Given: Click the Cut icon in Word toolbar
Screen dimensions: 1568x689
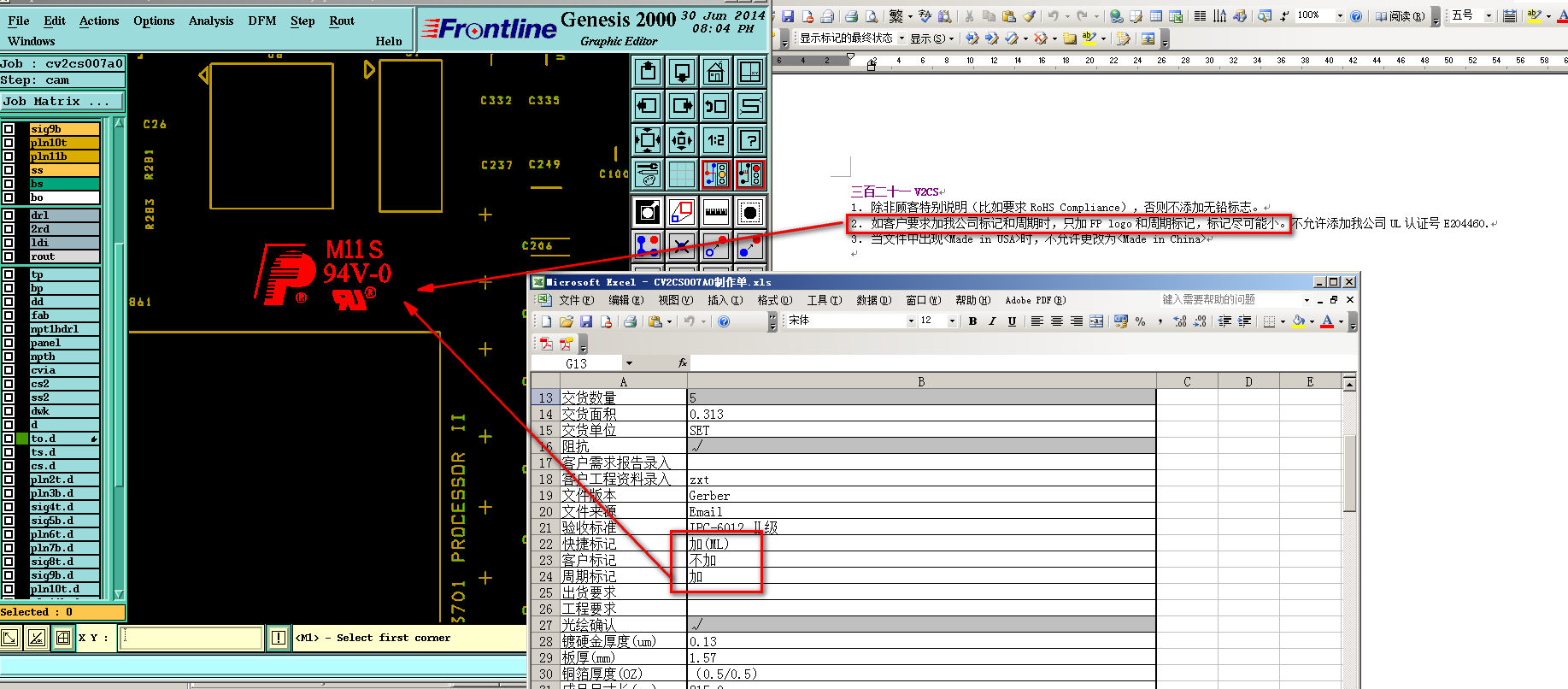Looking at the screenshot, I should click(969, 16).
